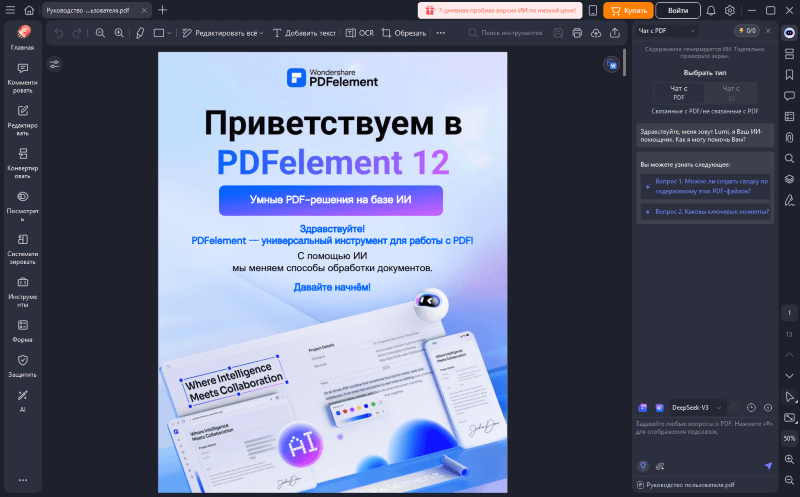Expand the rectangle shape dropdown arrow
This screenshot has height=497, width=800.
[x=169, y=33]
